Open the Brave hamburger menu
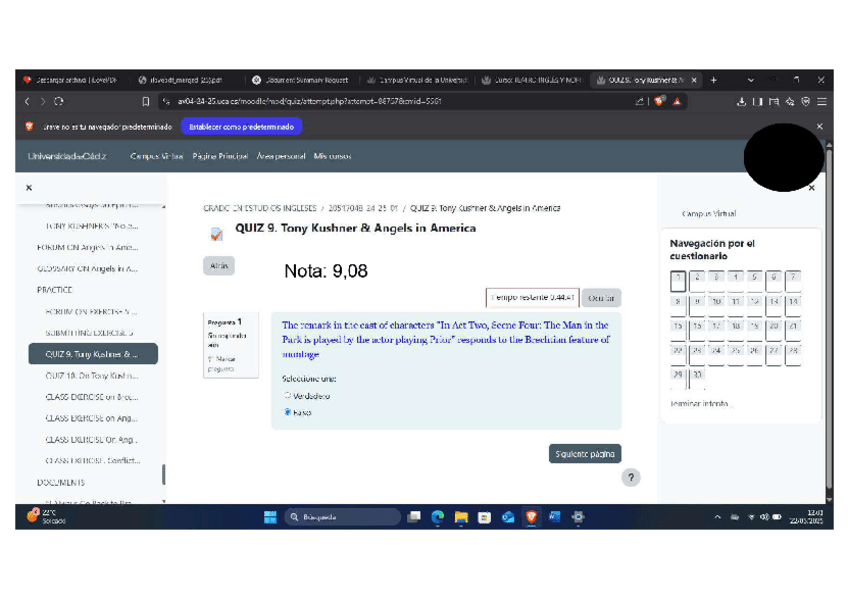 pyautogui.click(x=821, y=101)
